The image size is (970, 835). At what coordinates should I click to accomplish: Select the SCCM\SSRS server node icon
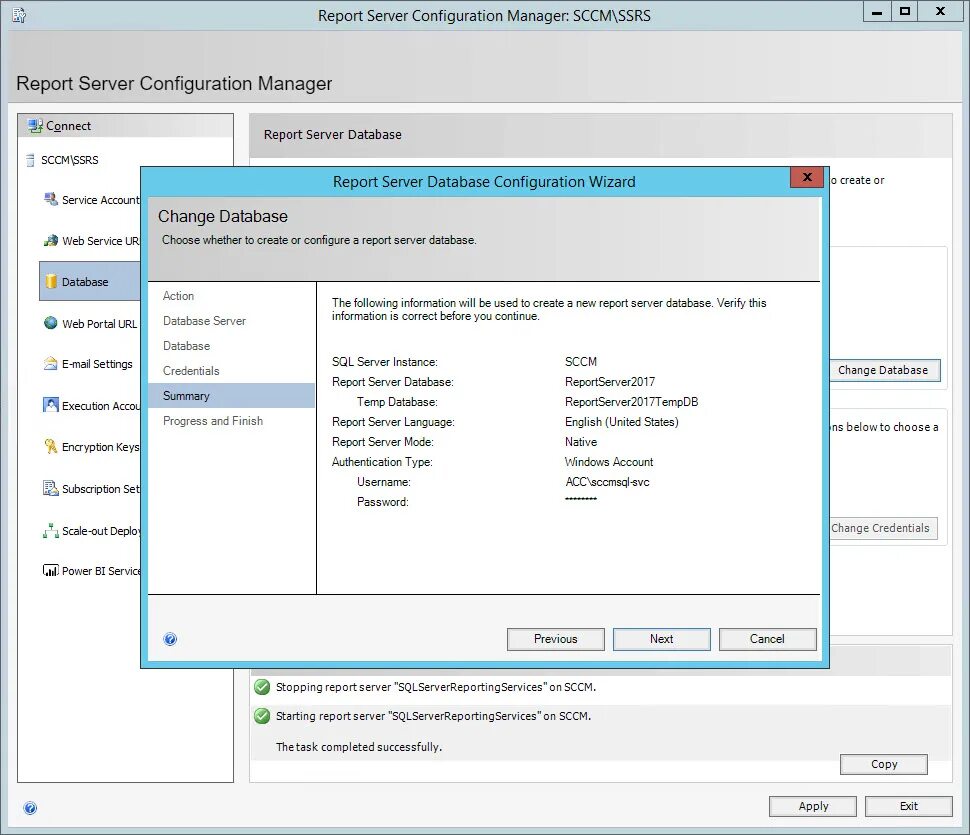click(30, 160)
